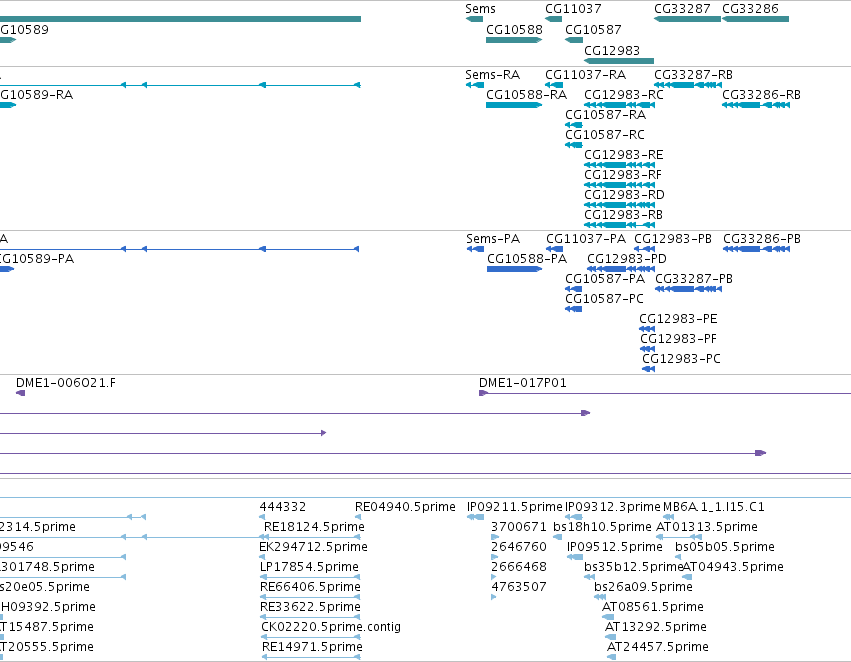
Task: Select the IP09211.5prime EST
Action: pos(515,507)
